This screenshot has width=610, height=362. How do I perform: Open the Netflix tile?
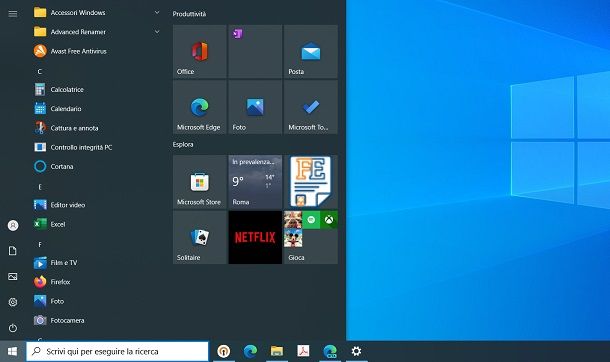(x=255, y=238)
